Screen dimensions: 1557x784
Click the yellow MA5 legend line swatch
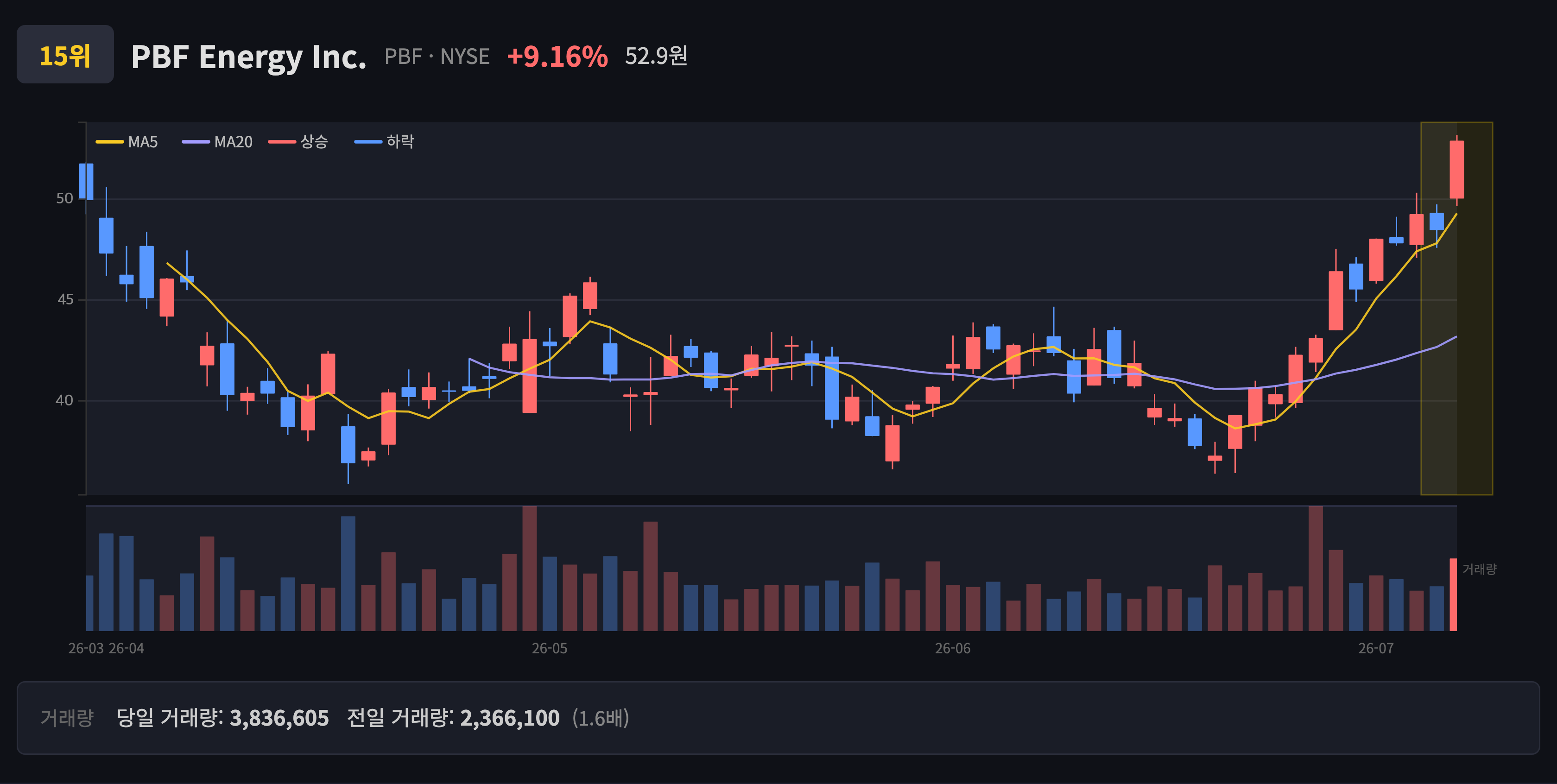(x=109, y=142)
